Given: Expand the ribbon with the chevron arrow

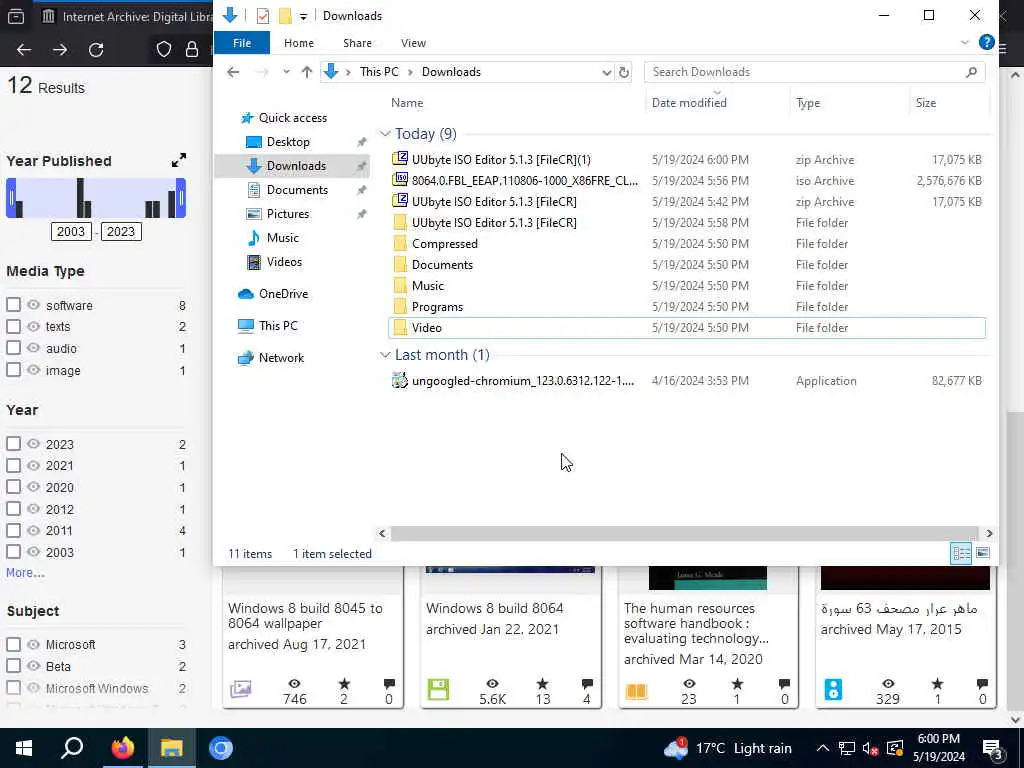Looking at the screenshot, I should [965, 42].
